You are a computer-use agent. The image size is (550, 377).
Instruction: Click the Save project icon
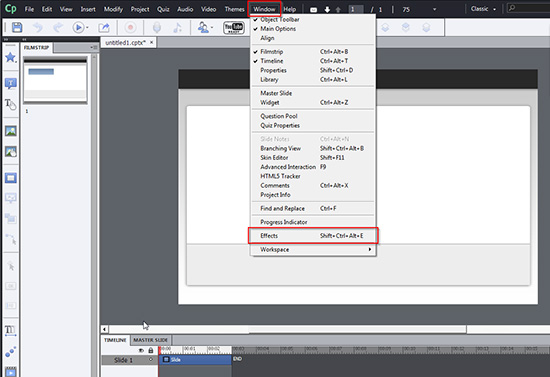pos(17,27)
